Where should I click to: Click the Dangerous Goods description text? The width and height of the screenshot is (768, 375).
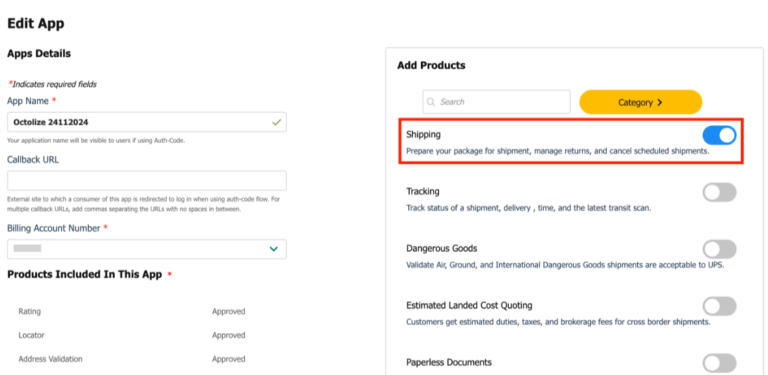[x=565, y=265]
